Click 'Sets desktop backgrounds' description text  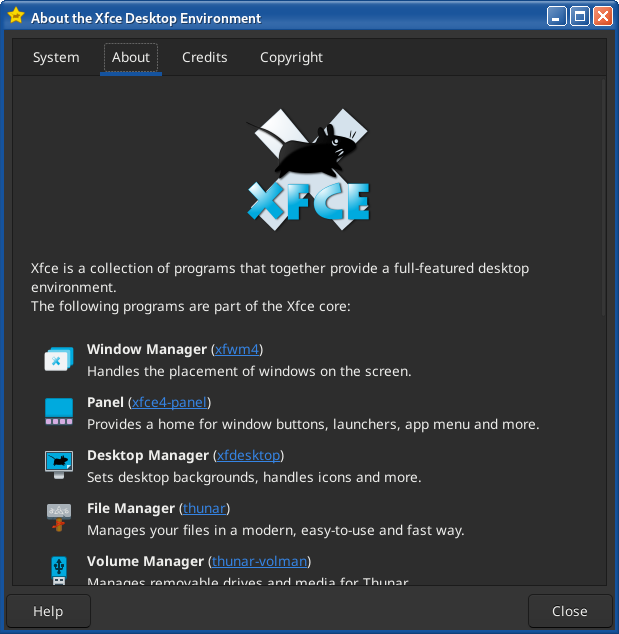point(254,478)
